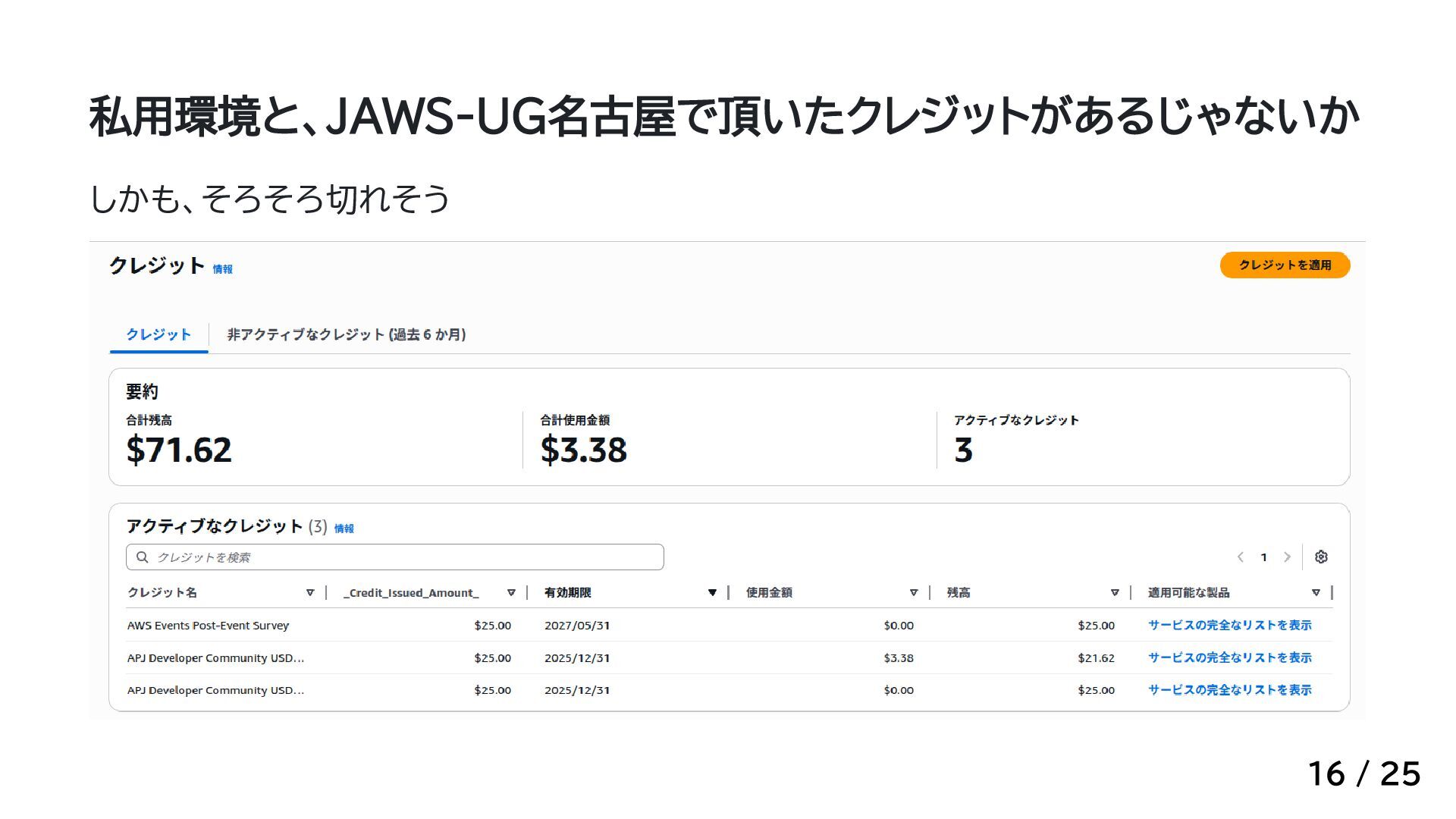Image resolution: width=1456 pixels, height=819 pixels.
Task: Show service list for $21.62 balance credit
Action: (x=1229, y=657)
